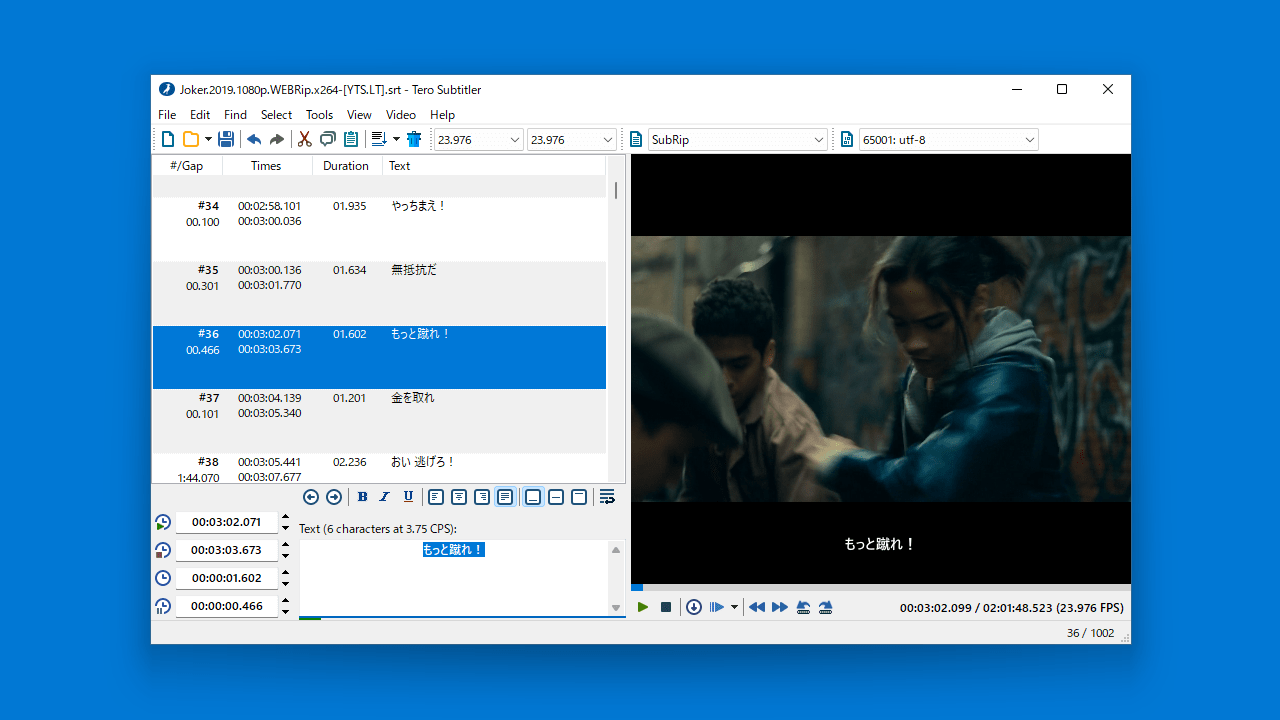Copy using the speech bubbles icon
1280x720 pixels.
(328, 140)
